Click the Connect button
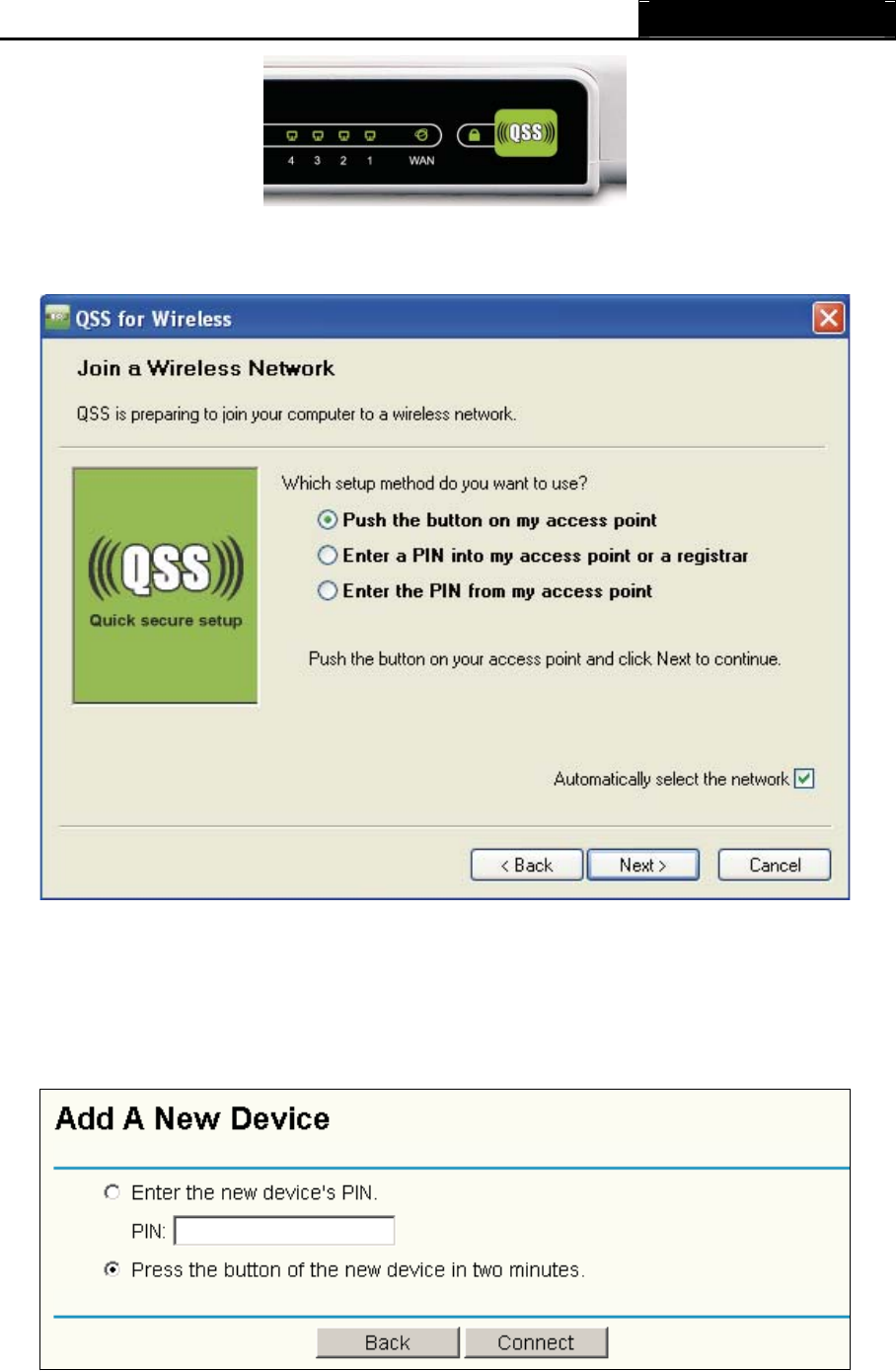This screenshot has width=896, height=1371. point(536,1342)
